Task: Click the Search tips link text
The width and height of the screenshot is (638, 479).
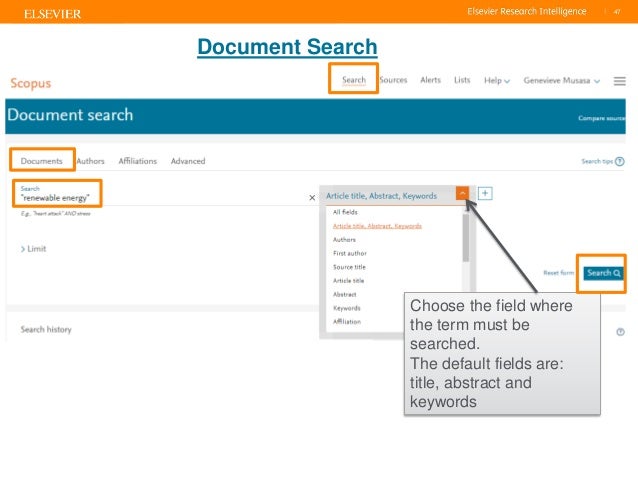Action: (597, 162)
